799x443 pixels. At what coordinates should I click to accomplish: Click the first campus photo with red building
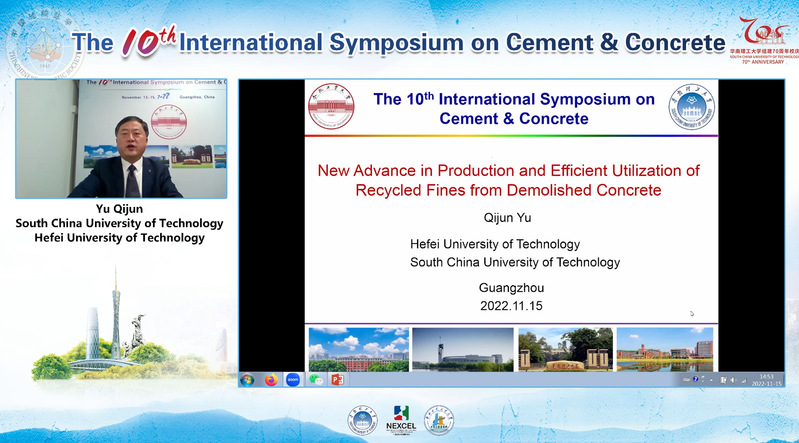coord(359,349)
